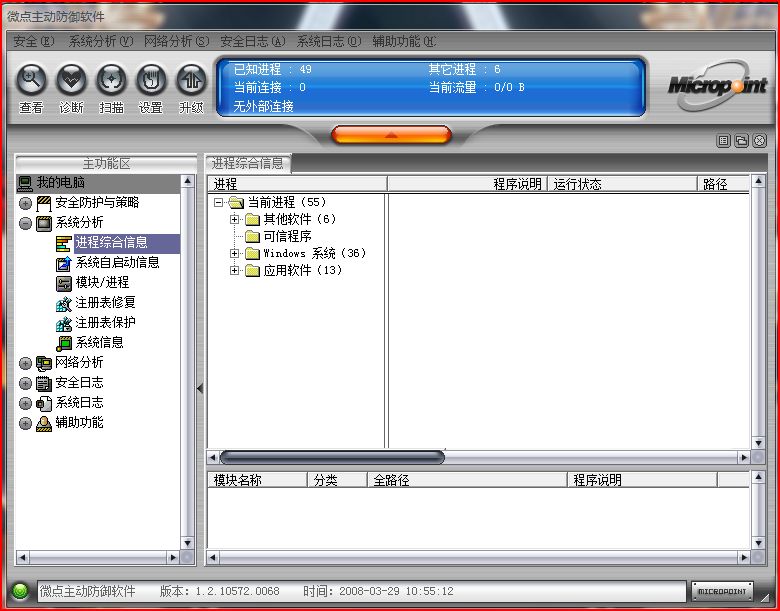Viewport: 780px width, 611px height.
Task: Click the green status light icon
Action: pyautogui.click(x=20, y=591)
